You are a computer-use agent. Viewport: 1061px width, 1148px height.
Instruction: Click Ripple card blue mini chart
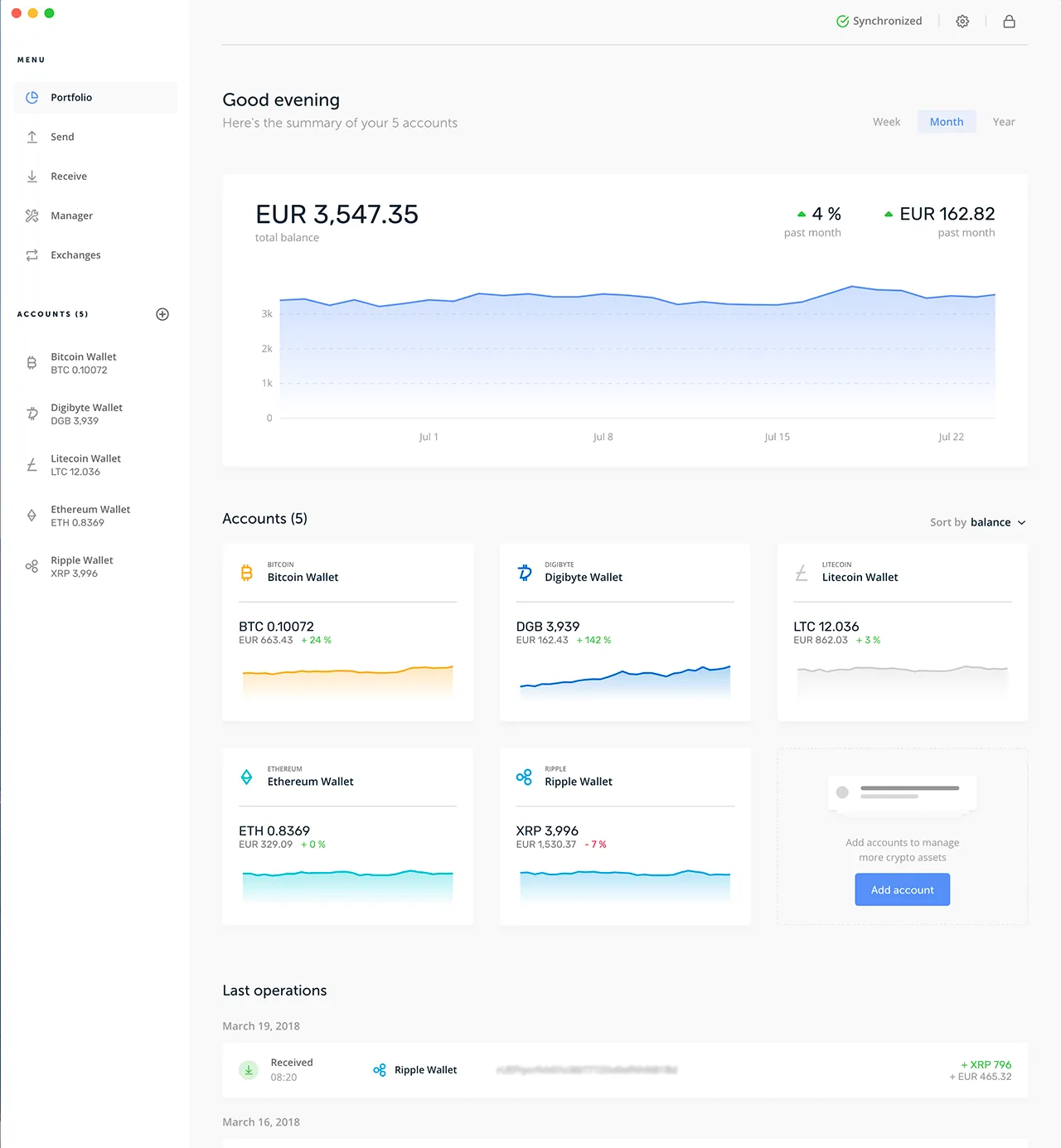[x=625, y=885]
